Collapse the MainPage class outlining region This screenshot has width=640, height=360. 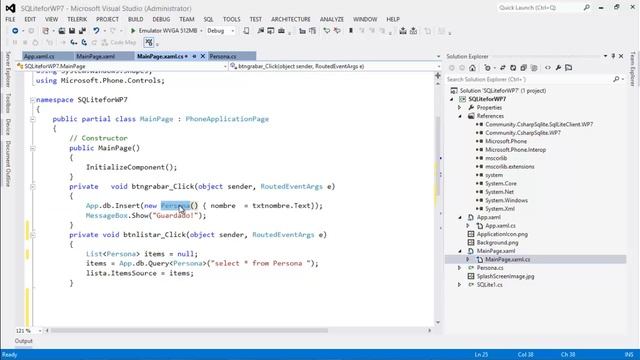click(x=33, y=119)
